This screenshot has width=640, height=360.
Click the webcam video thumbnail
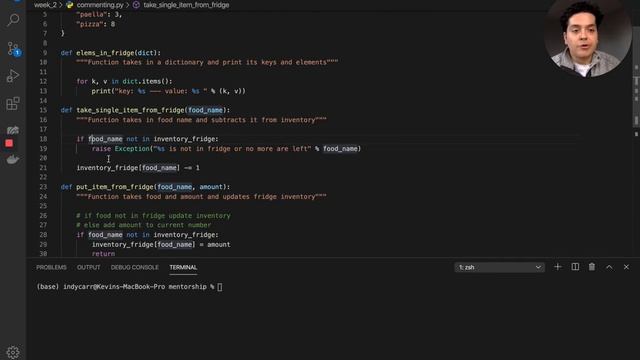[x=587, y=38]
